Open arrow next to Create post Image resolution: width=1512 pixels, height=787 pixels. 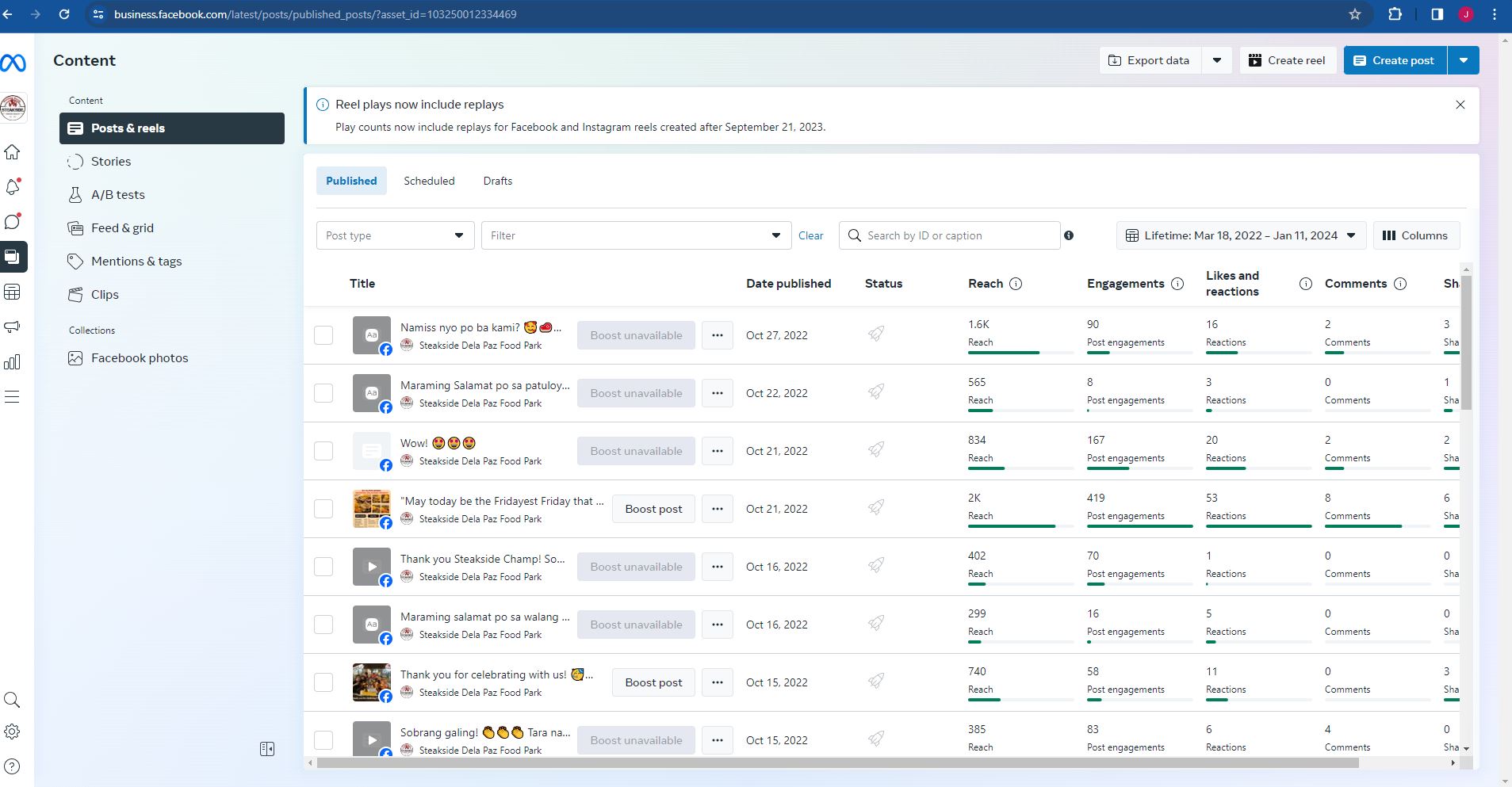[x=1464, y=60]
